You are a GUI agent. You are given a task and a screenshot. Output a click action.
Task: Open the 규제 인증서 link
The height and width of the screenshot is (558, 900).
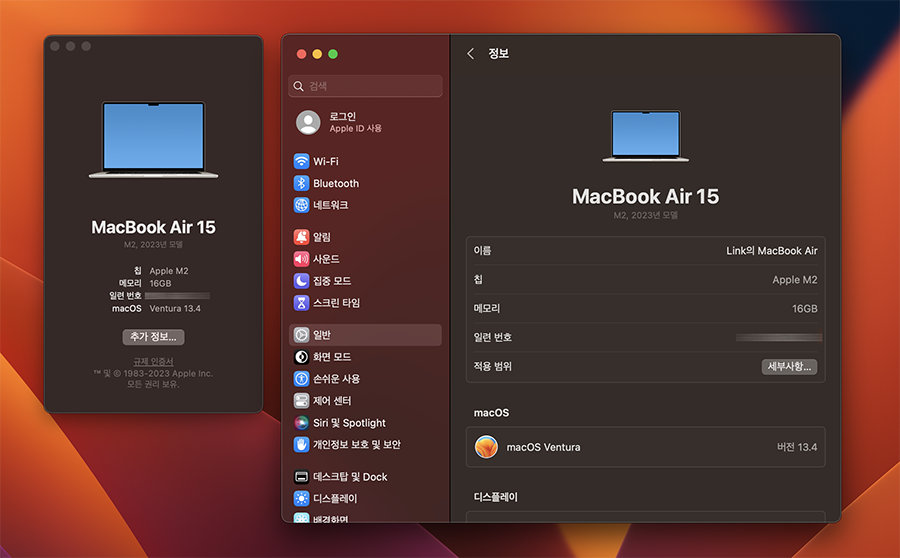[x=153, y=361]
